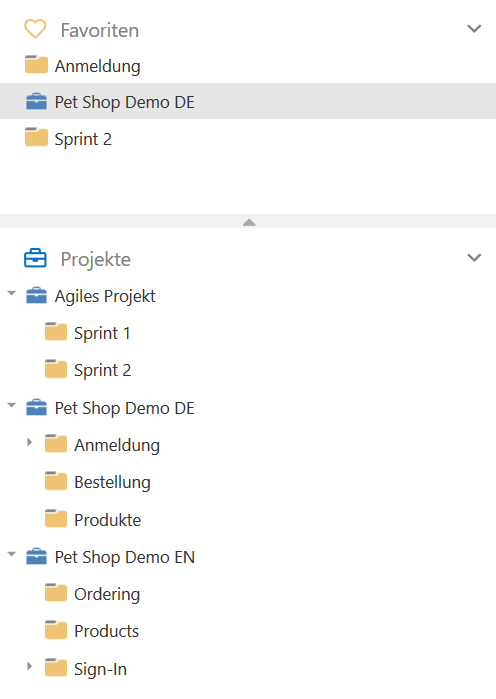Click the folder icon beside Anmeldung in Favoriten
This screenshot has height=699, width=496.
pos(36,65)
